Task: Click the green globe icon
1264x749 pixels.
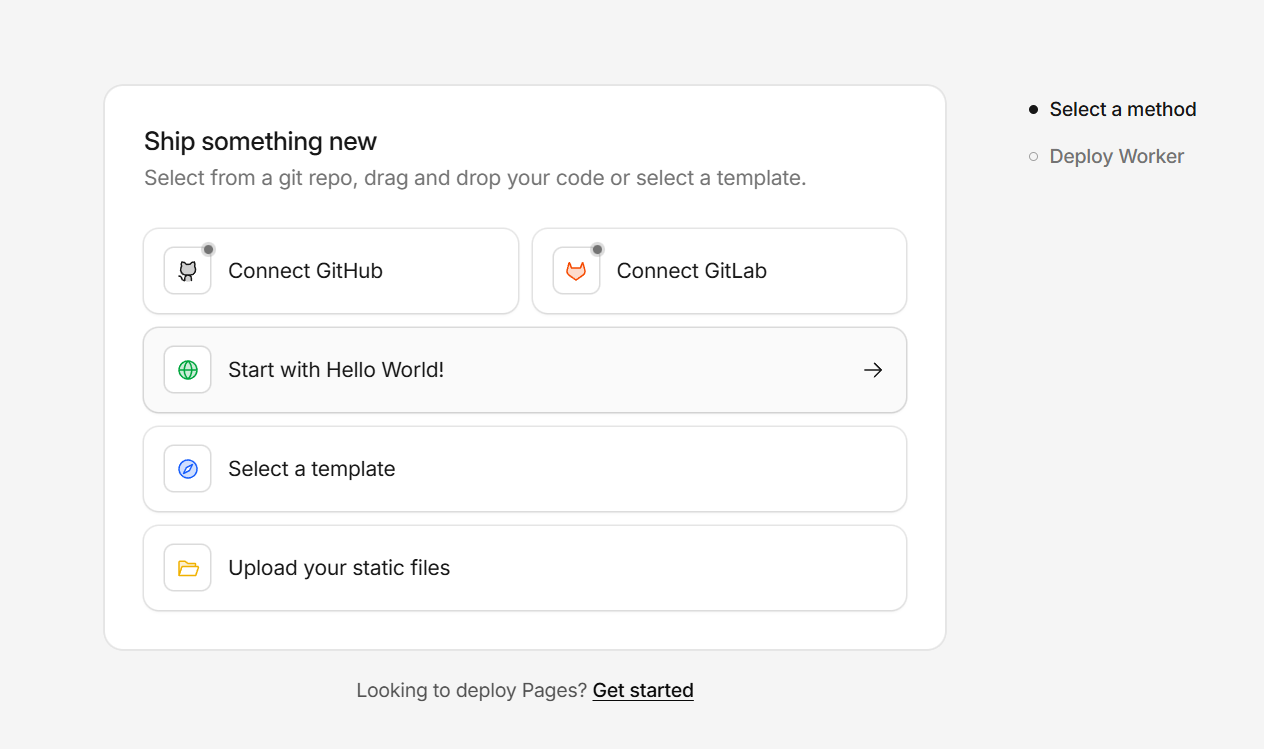Action: coord(188,370)
